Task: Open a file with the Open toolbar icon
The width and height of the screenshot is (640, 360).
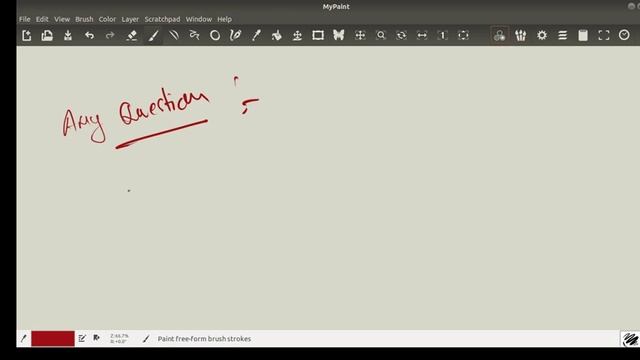Action: click(47, 36)
